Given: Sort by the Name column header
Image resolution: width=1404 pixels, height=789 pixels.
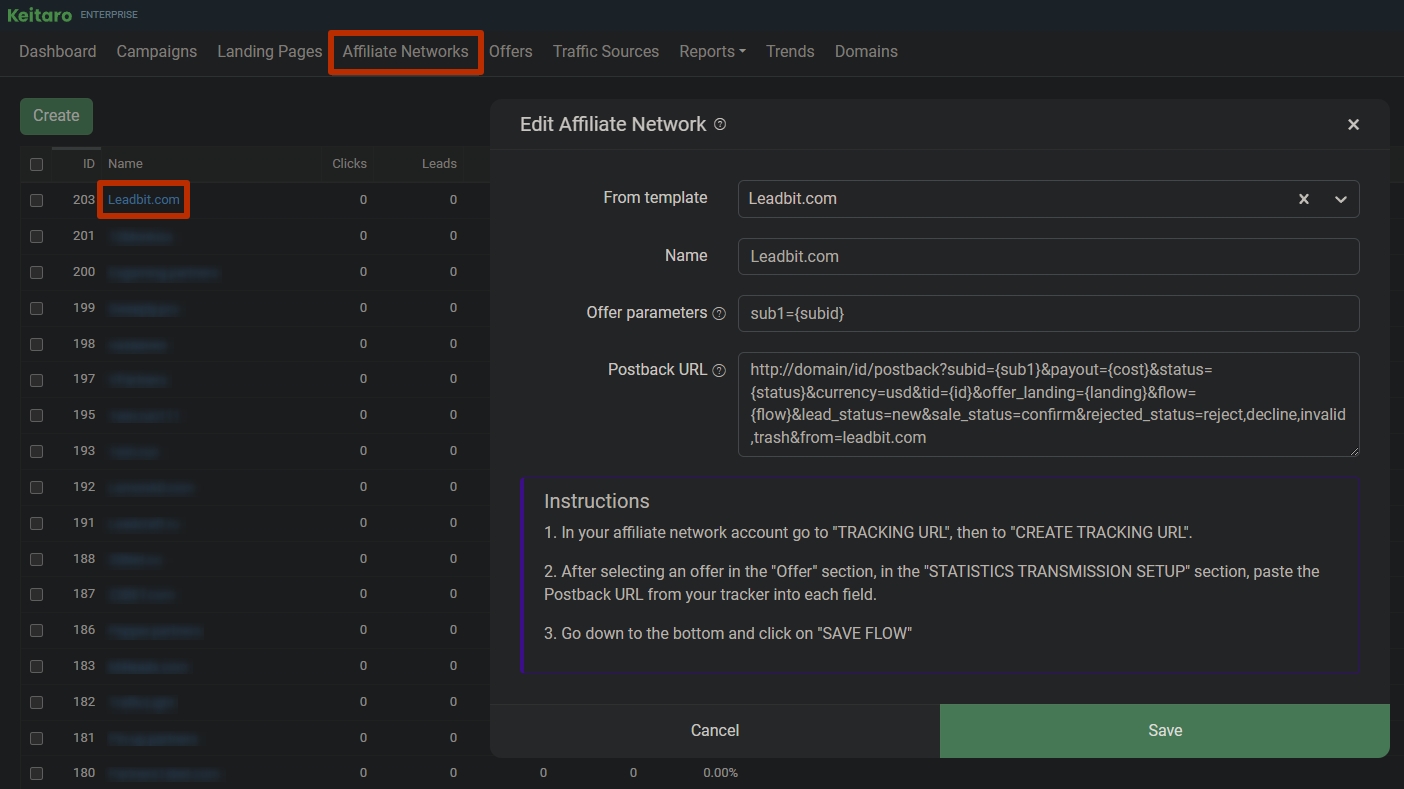Looking at the screenshot, I should point(125,163).
